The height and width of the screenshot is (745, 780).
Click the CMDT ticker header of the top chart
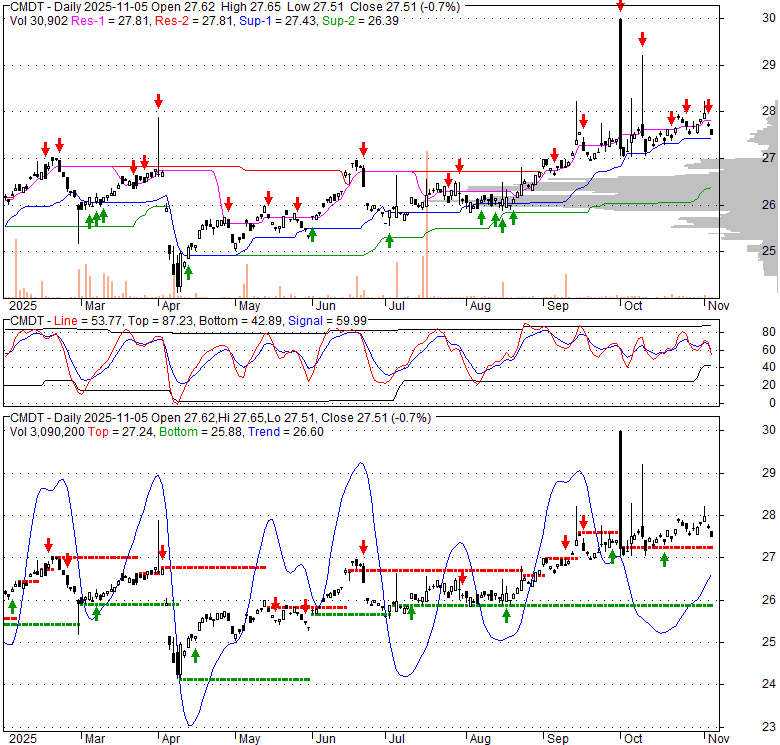pyautogui.click(x=26, y=7)
